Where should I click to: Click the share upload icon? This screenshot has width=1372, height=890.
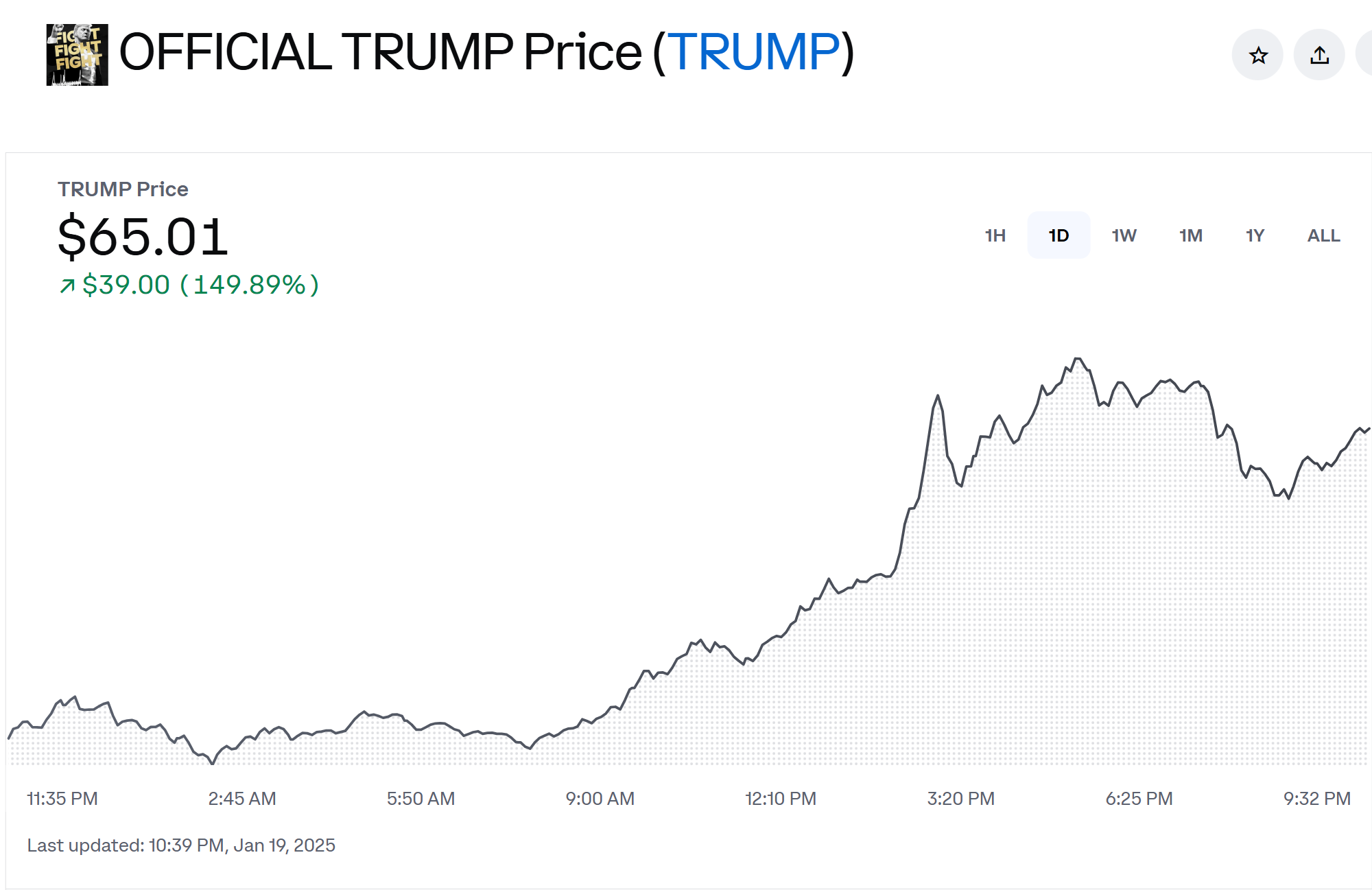[1319, 55]
